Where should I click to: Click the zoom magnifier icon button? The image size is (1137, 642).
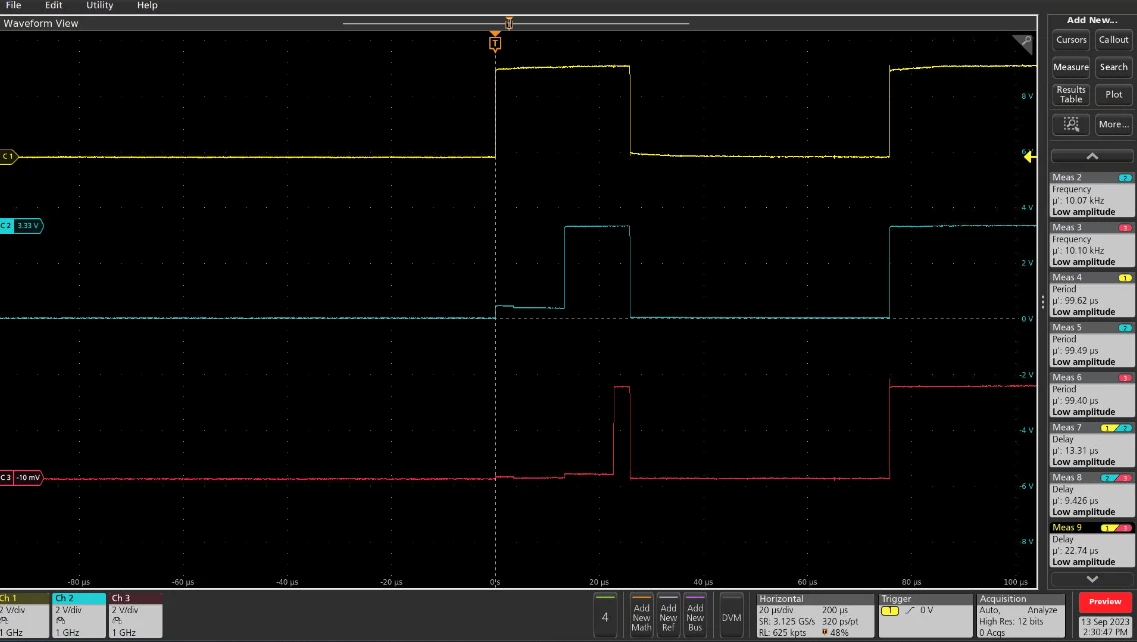point(1070,124)
